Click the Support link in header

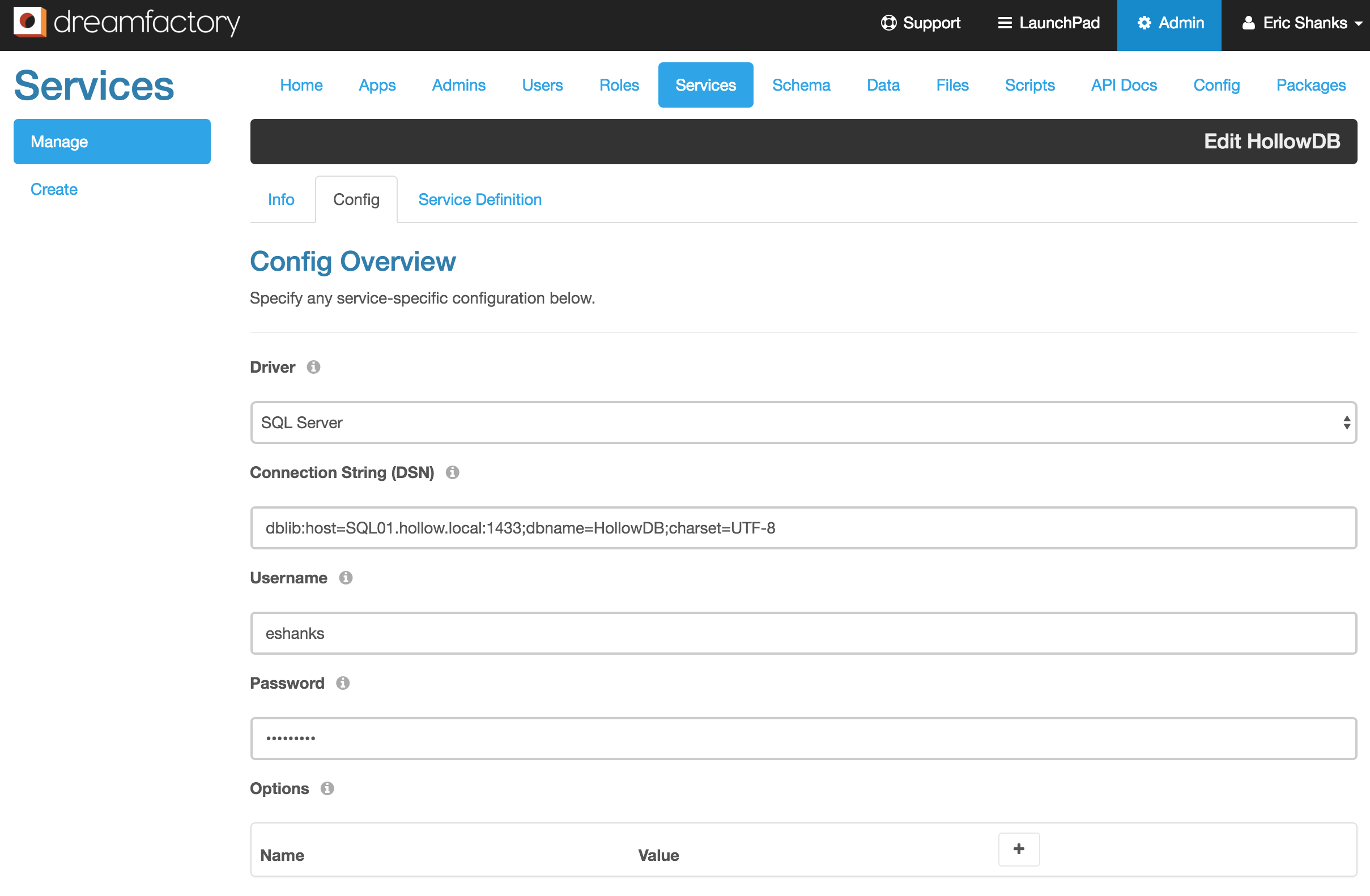921,23
